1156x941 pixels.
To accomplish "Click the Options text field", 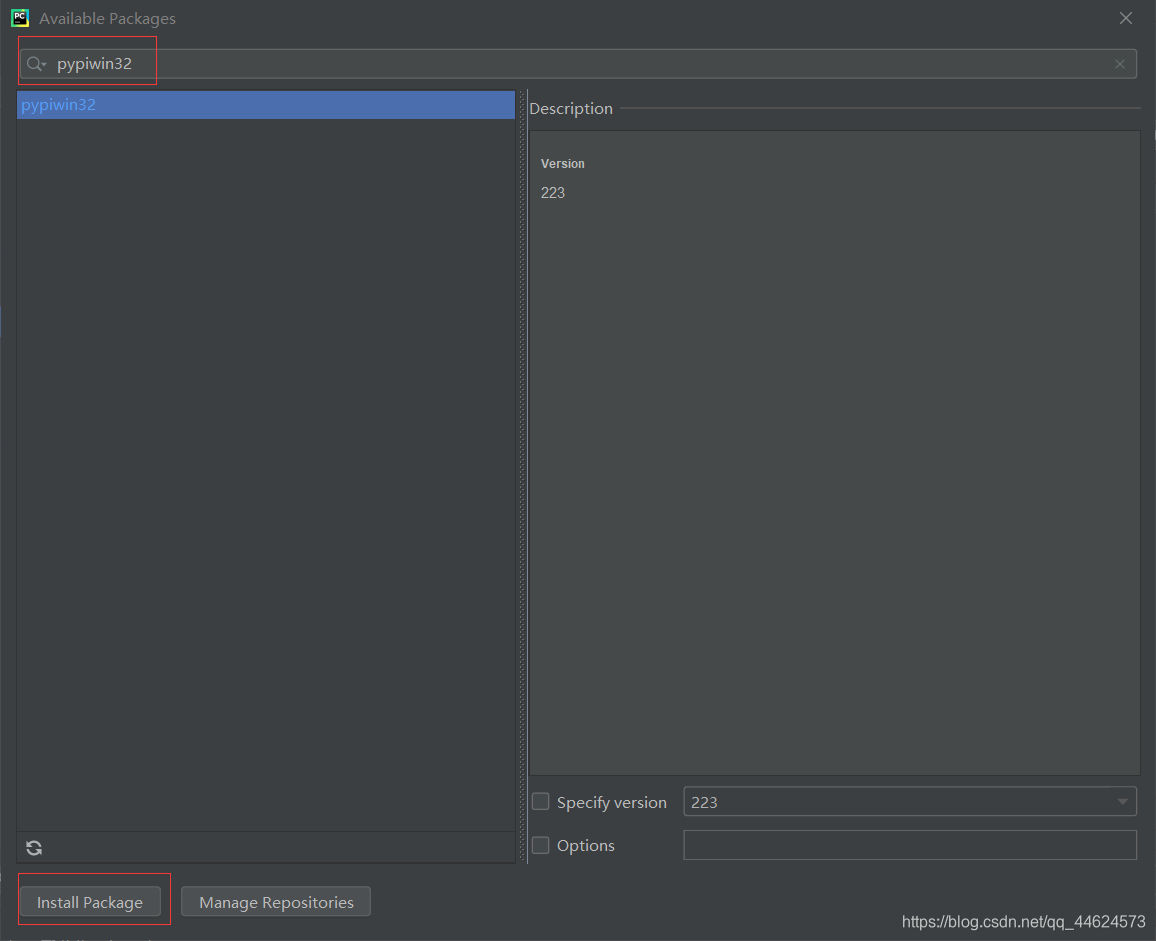I will tap(910, 845).
